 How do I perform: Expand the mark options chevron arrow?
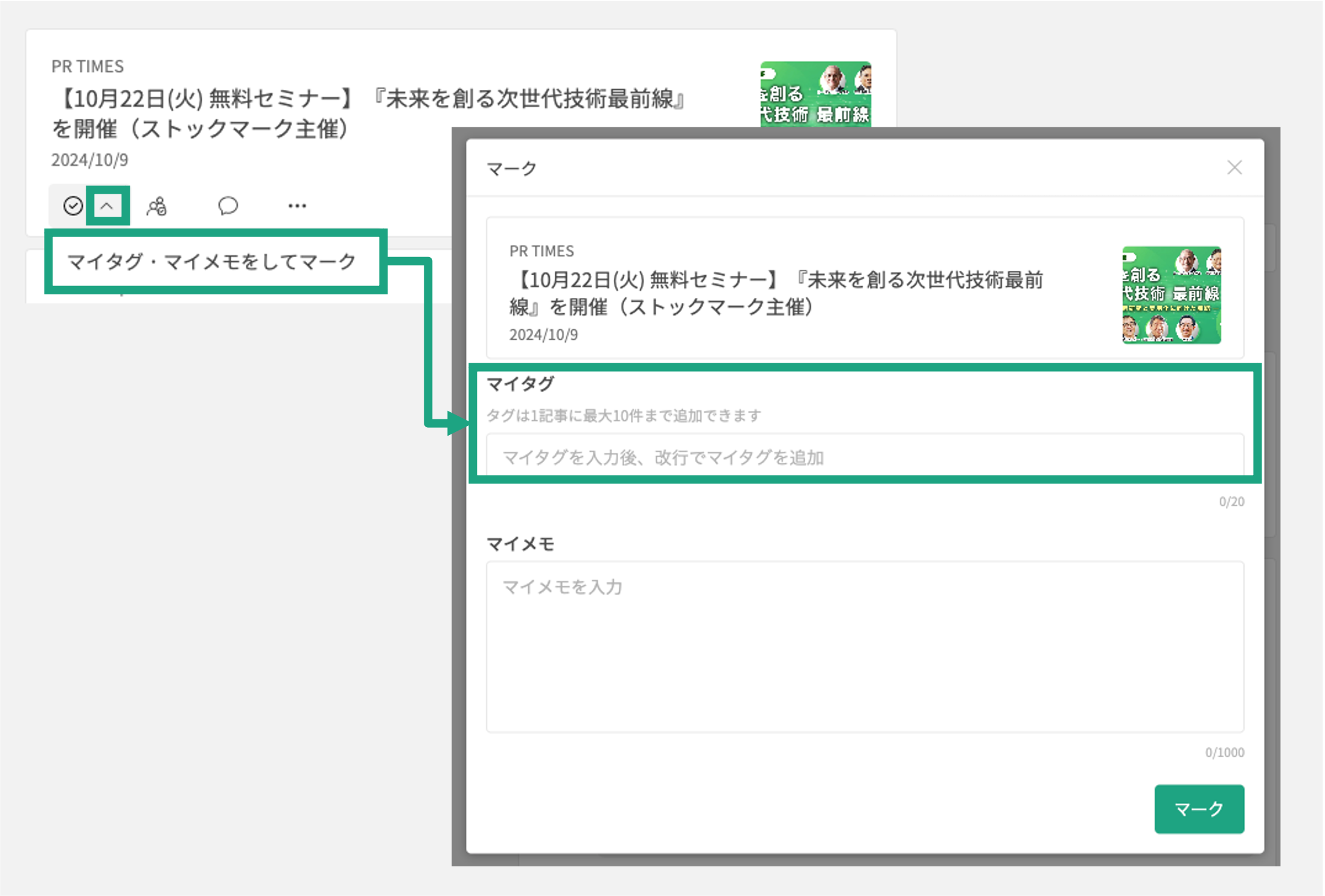pos(107,206)
